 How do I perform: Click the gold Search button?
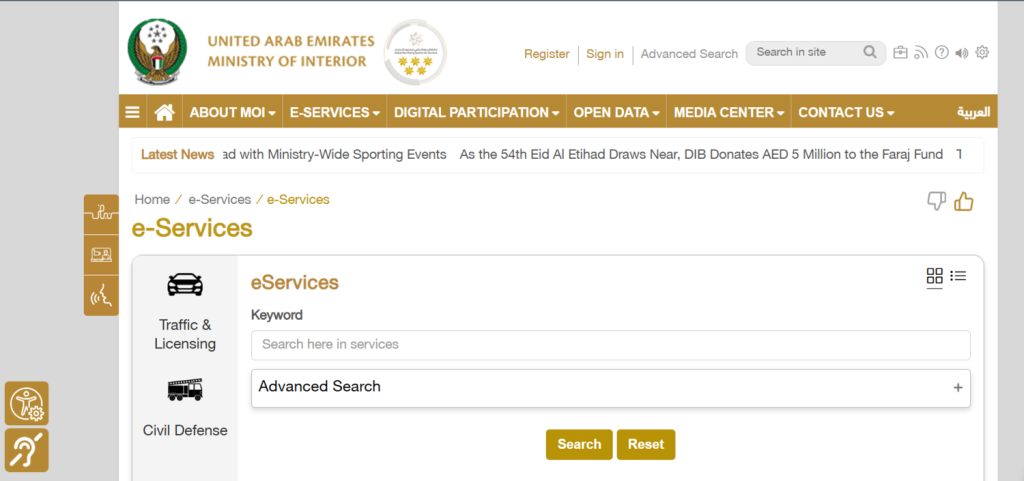(x=579, y=444)
